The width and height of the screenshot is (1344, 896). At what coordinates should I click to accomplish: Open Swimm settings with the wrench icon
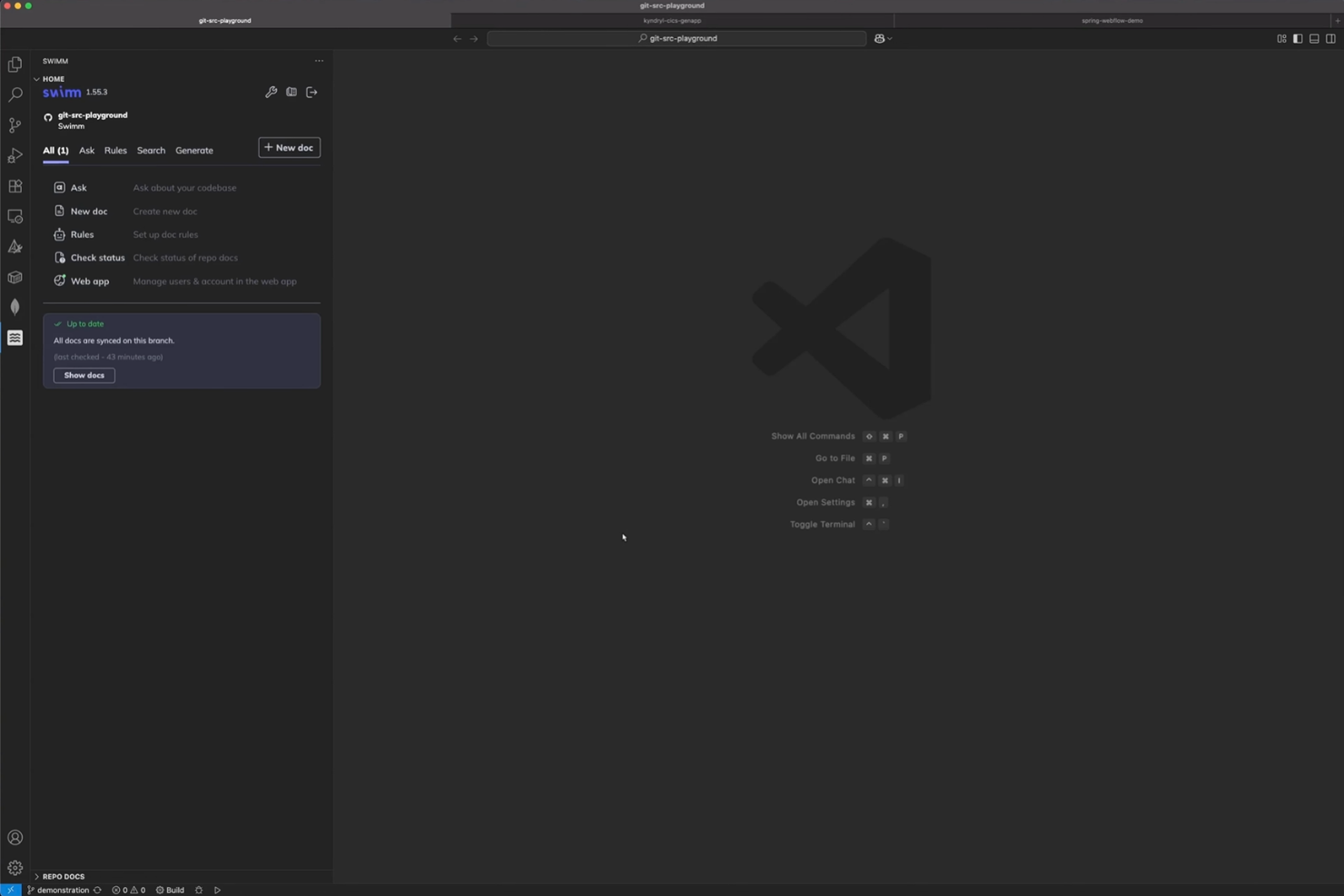click(x=272, y=92)
